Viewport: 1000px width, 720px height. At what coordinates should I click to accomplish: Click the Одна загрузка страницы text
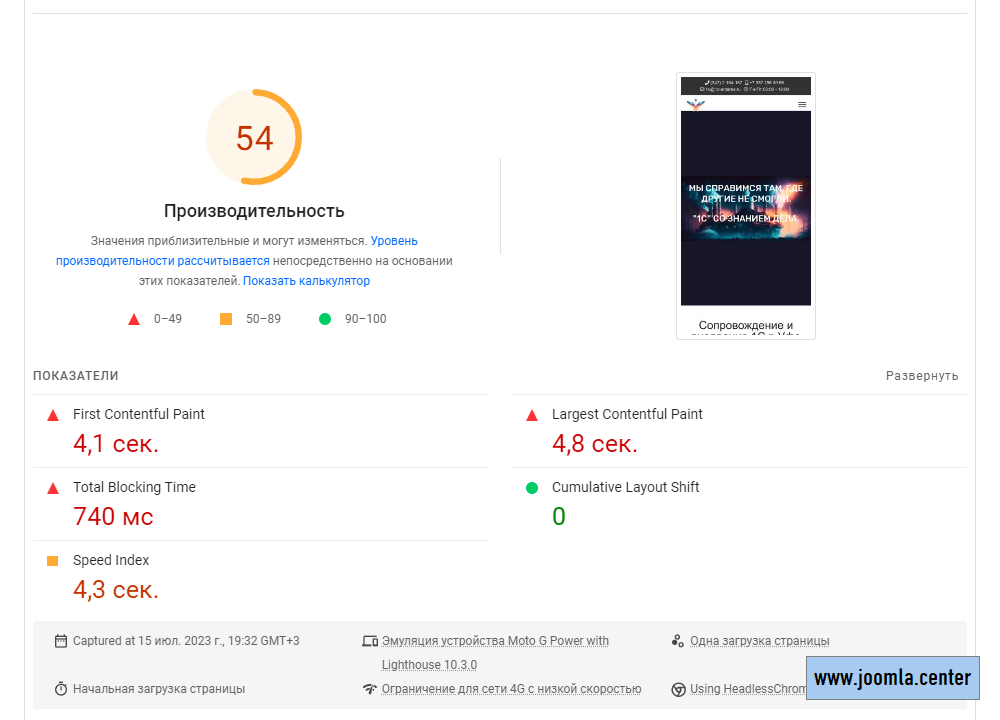[759, 641]
